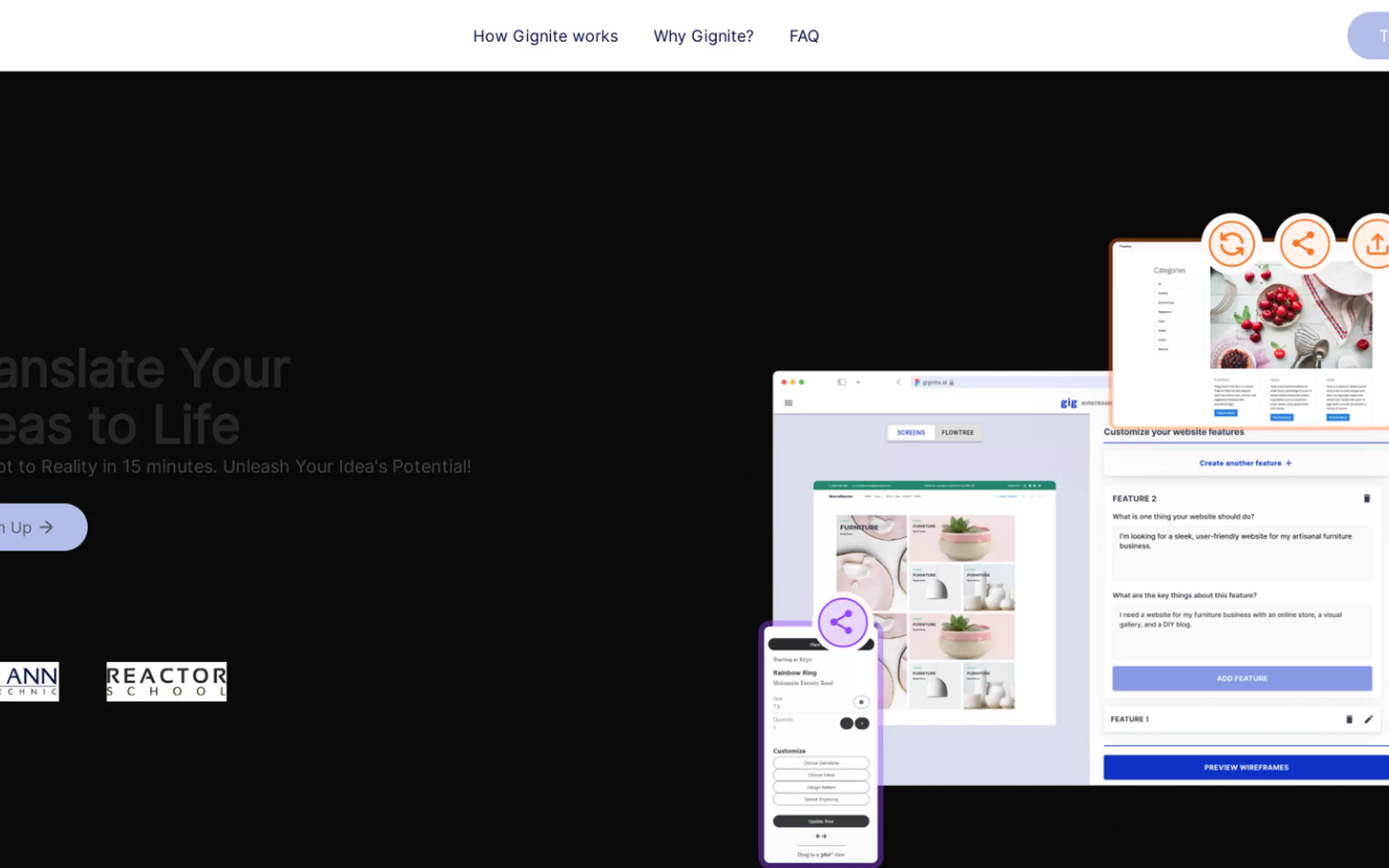Go to Why Gignite? nav link

point(703,36)
